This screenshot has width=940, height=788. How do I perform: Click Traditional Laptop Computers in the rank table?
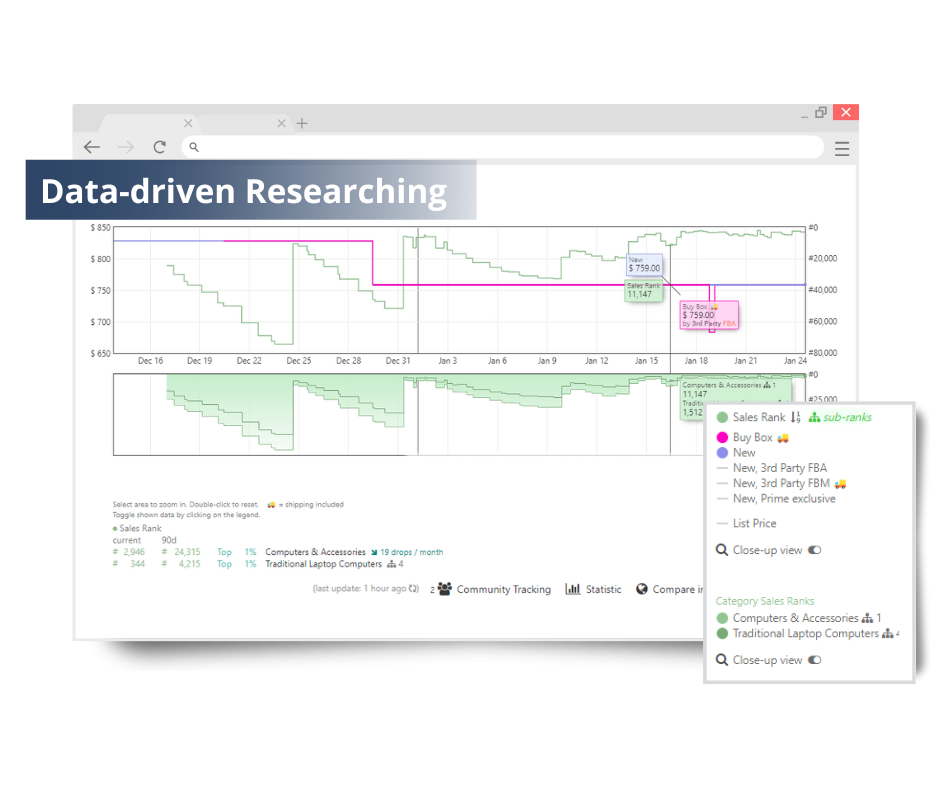tap(324, 564)
